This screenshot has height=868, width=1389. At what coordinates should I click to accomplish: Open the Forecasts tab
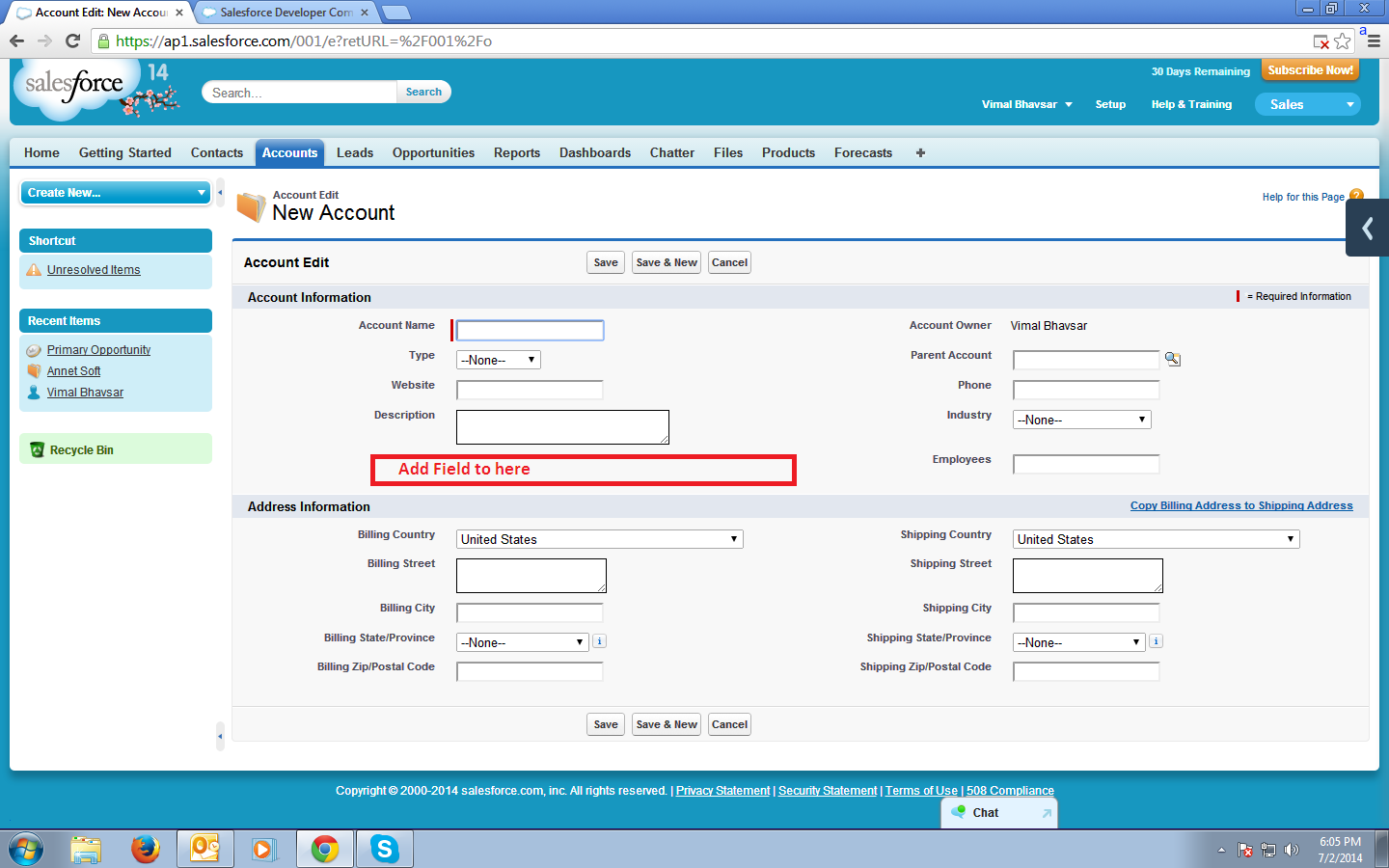863,152
